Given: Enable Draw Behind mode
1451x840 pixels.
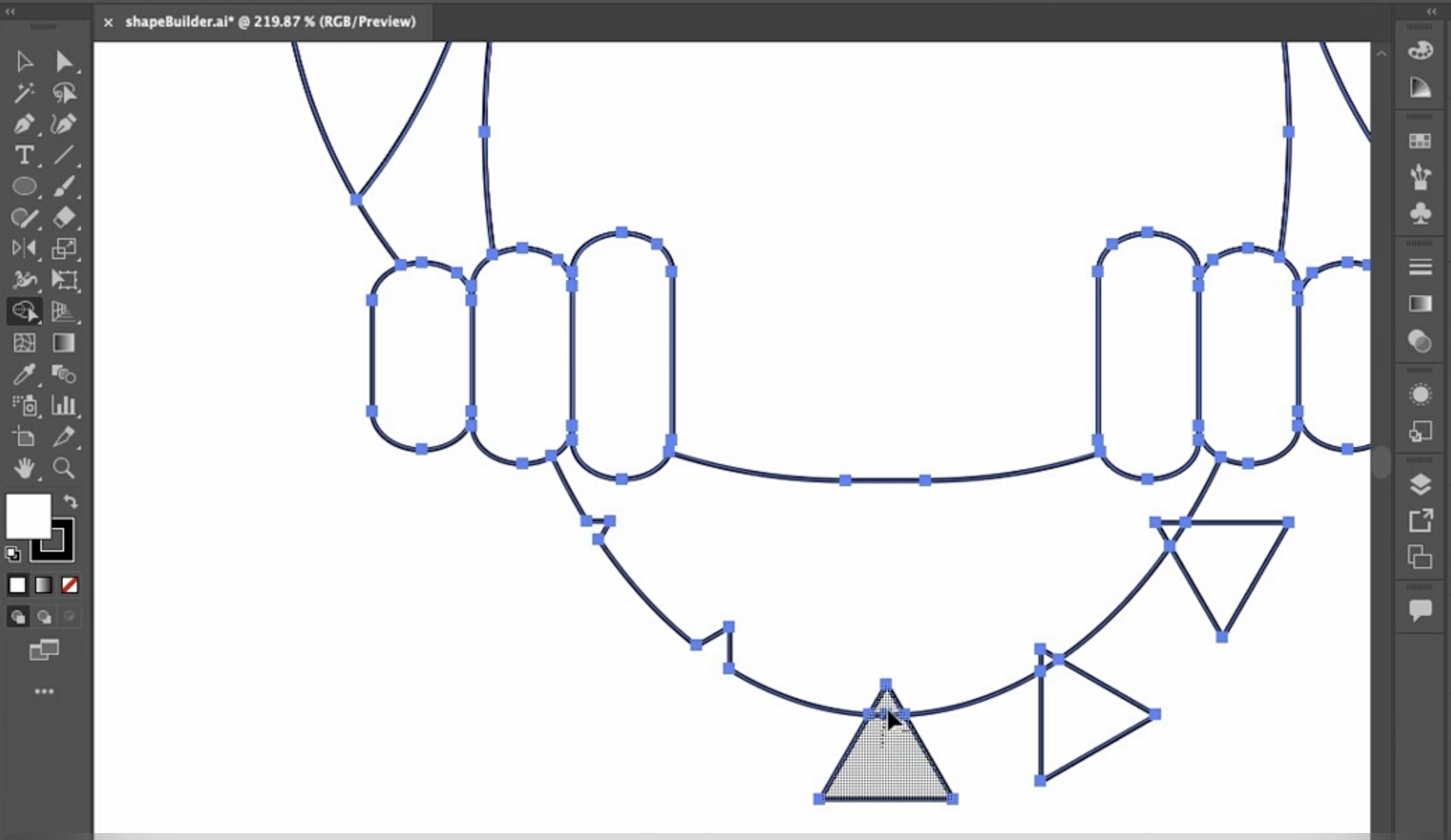Looking at the screenshot, I should (44, 617).
